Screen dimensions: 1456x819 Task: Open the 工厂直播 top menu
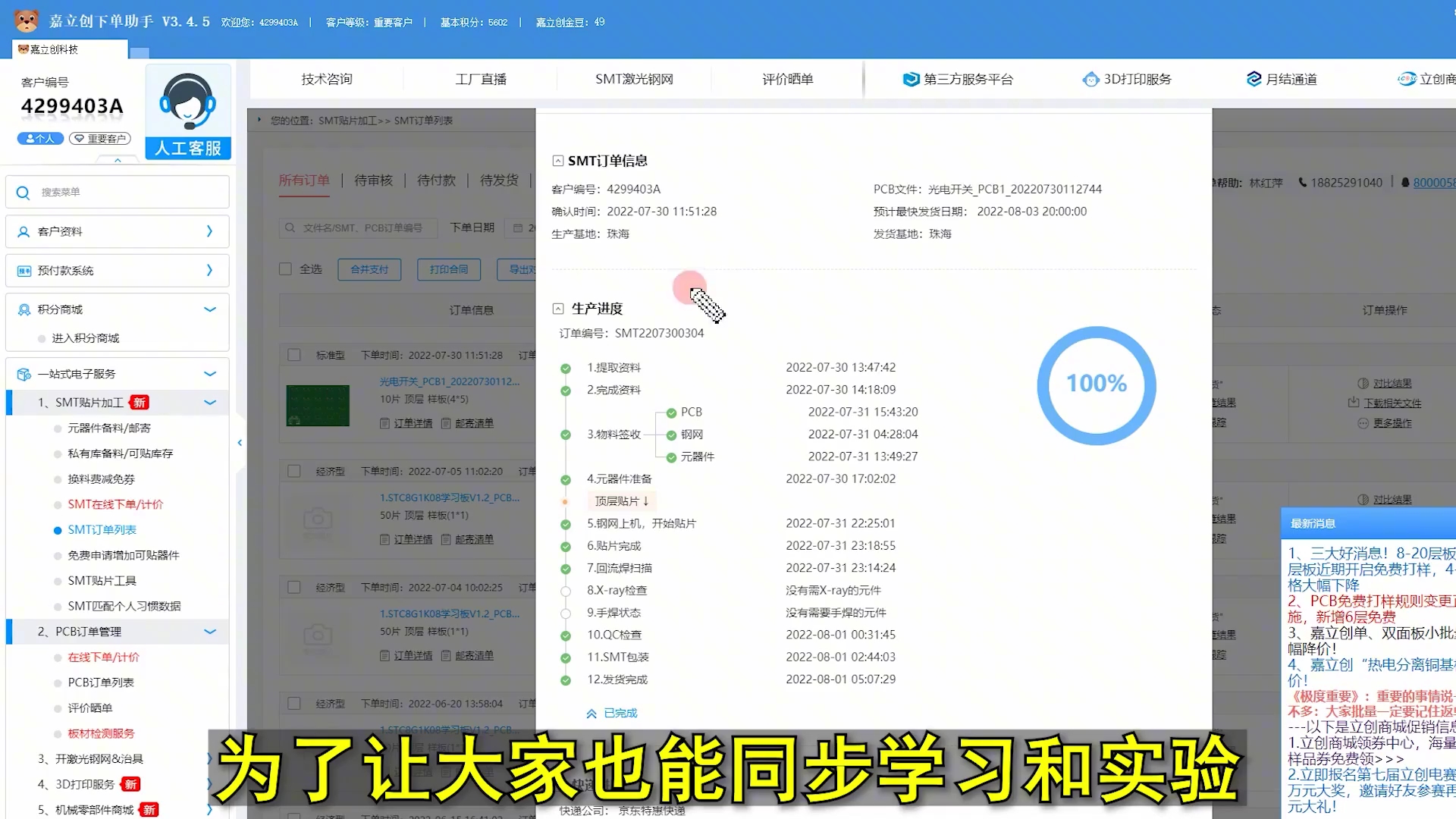tap(481, 79)
